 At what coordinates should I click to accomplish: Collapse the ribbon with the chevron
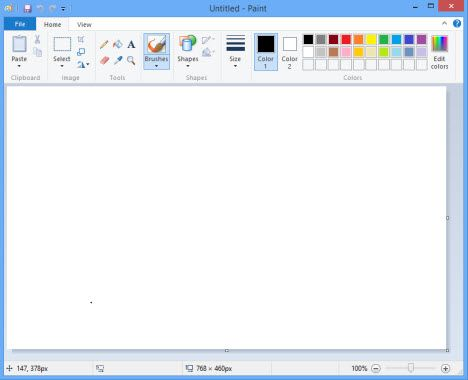point(444,23)
